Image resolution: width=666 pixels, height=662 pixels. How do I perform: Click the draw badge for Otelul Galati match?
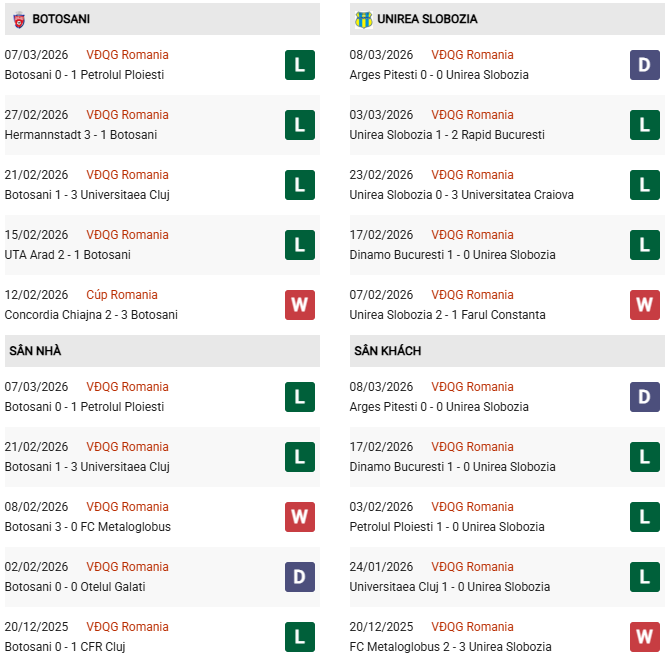click(x=300, y=577)
